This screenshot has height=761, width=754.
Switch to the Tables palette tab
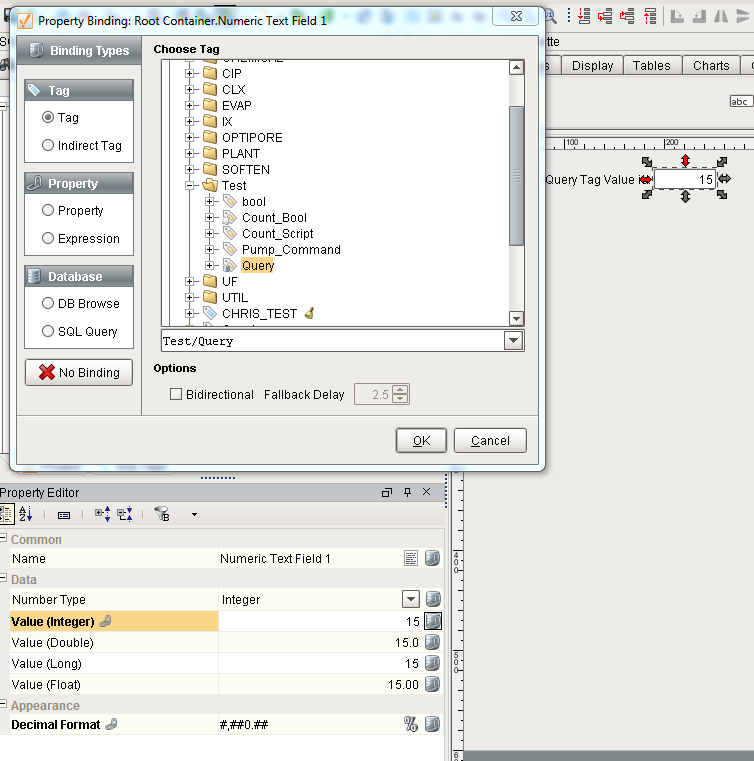pyautogui.click(x=652, y=66)
